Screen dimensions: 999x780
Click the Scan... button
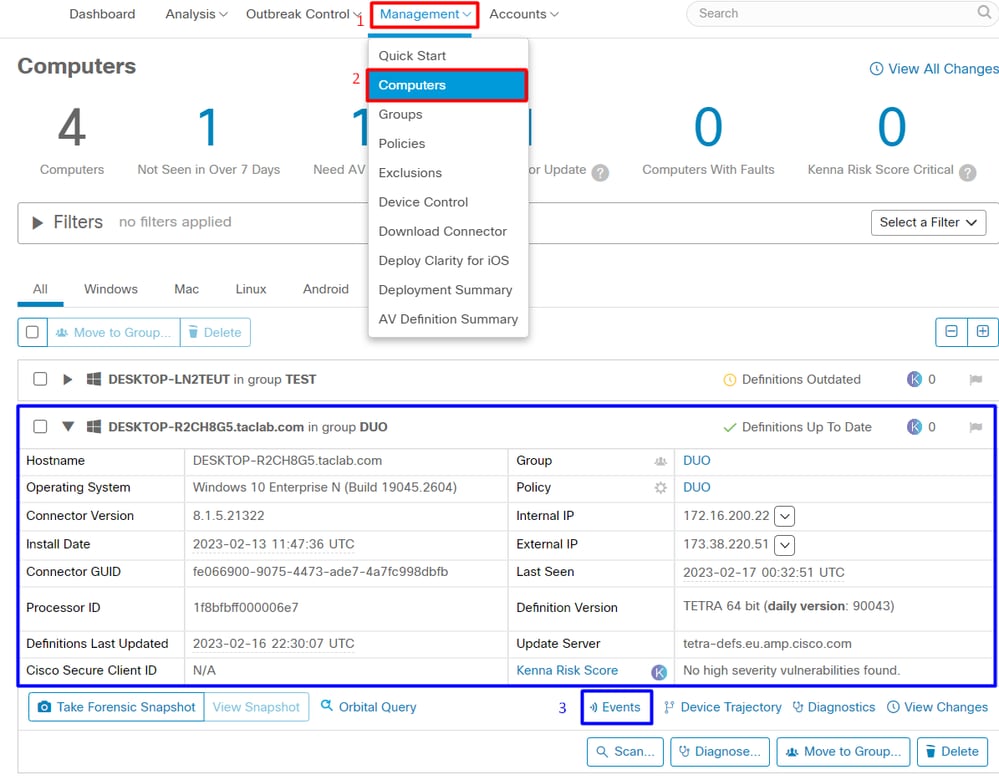pos(625,751)
